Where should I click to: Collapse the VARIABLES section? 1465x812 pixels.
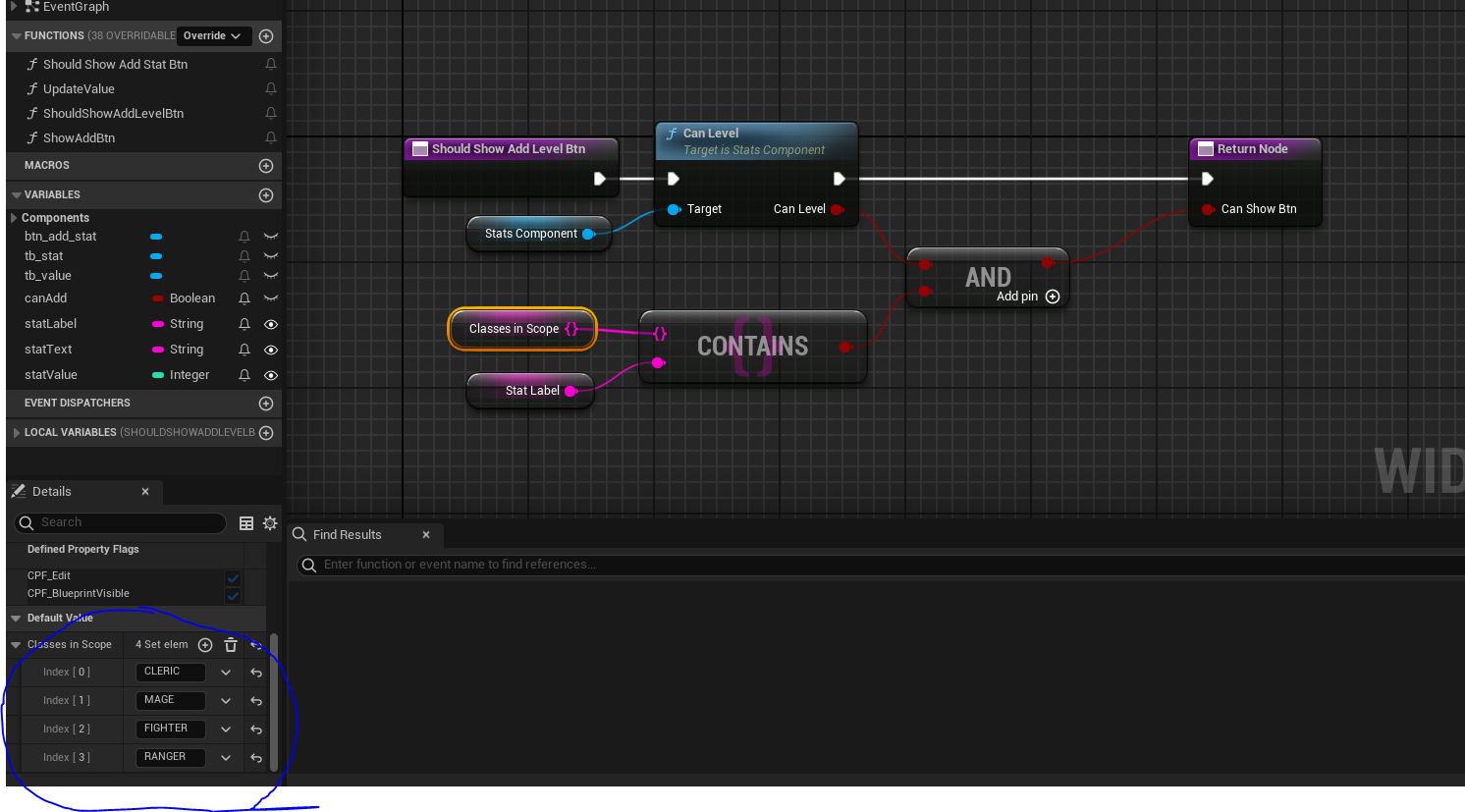17,195
